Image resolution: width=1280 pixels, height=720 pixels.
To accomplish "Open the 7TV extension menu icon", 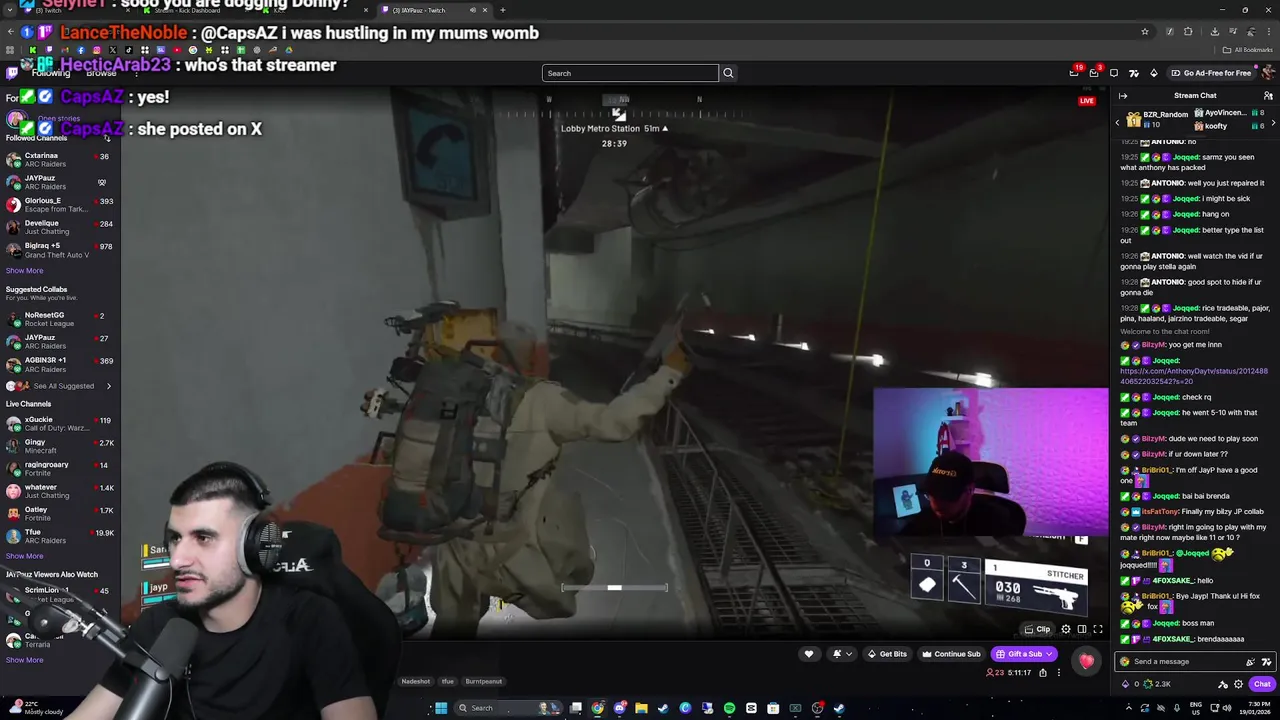I will click(1134, 73).
